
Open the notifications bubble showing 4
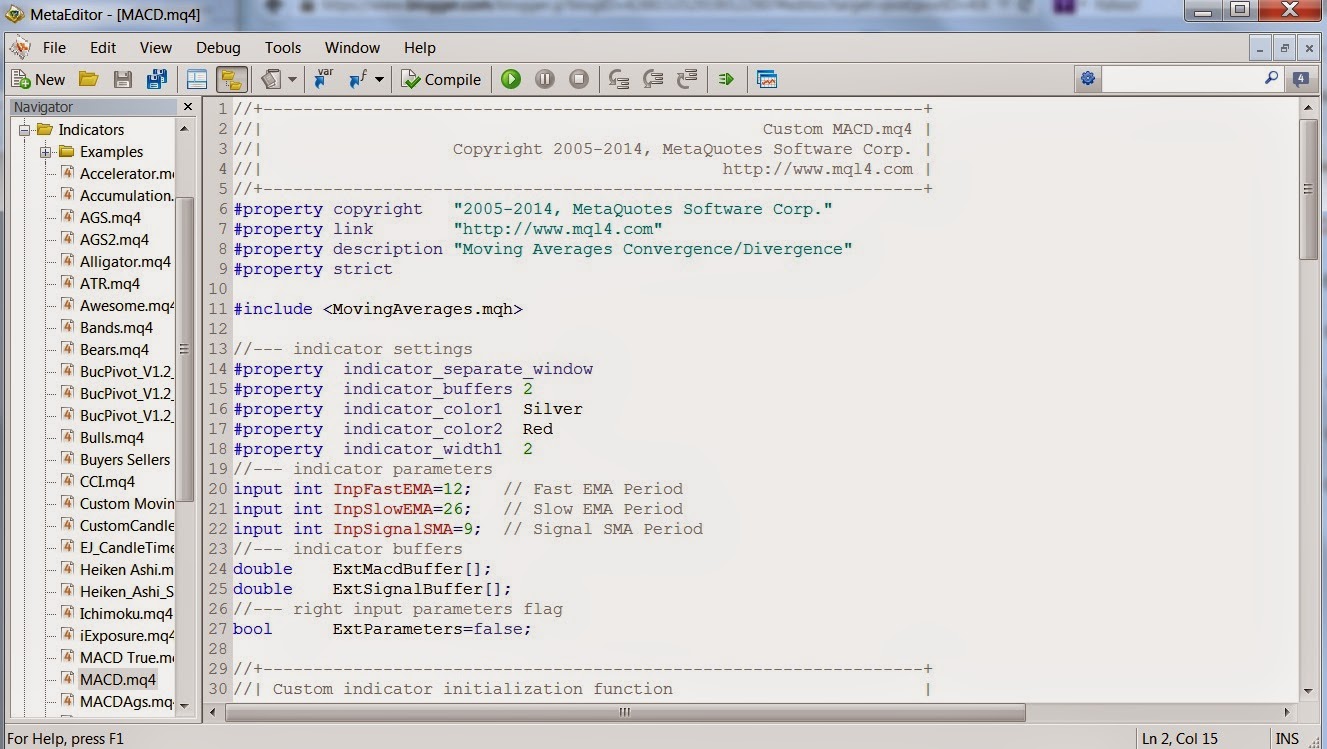(x=1301, y=79)
